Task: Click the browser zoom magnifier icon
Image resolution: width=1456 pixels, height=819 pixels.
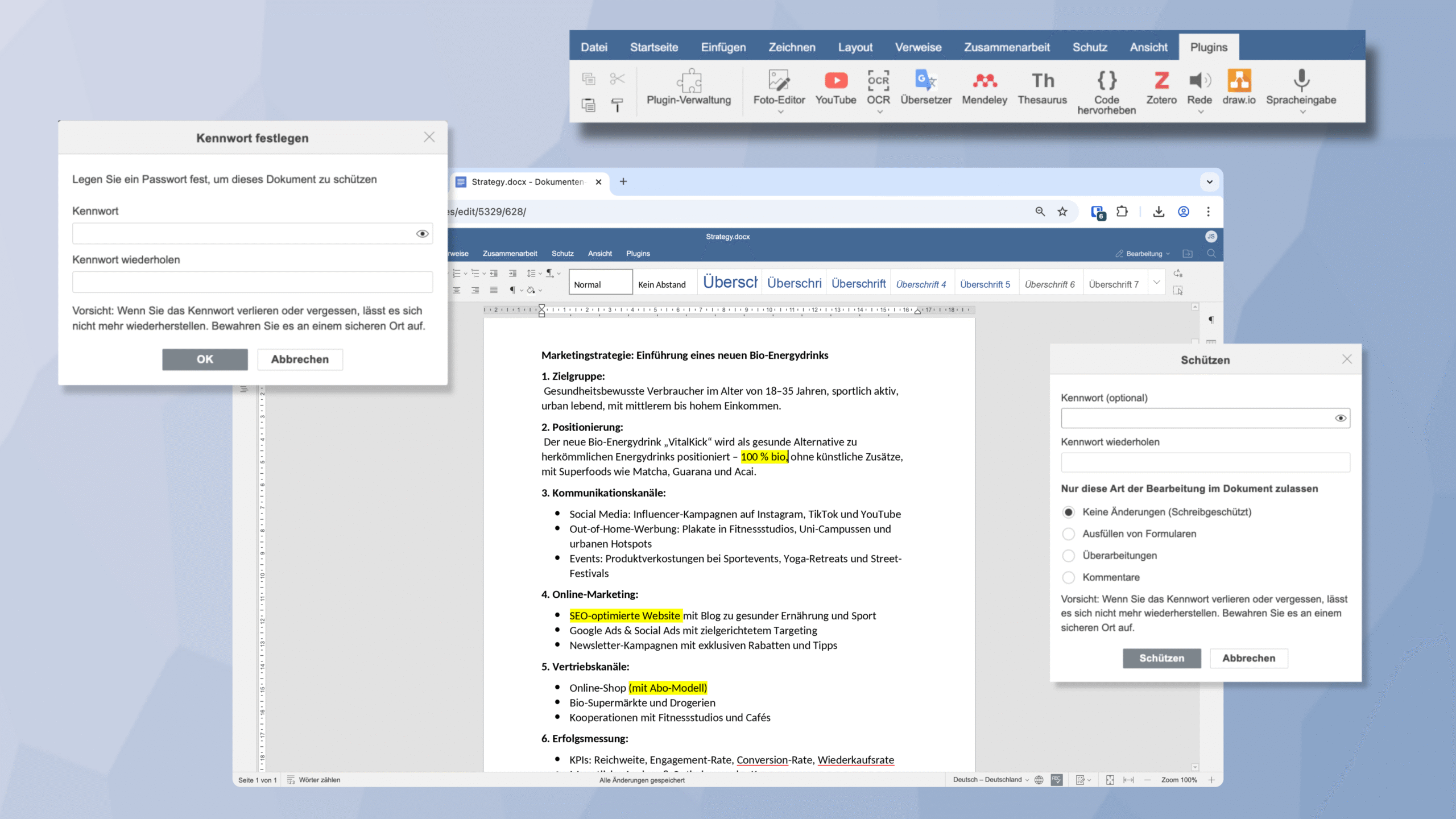Action: click(x=1040, y=212)
